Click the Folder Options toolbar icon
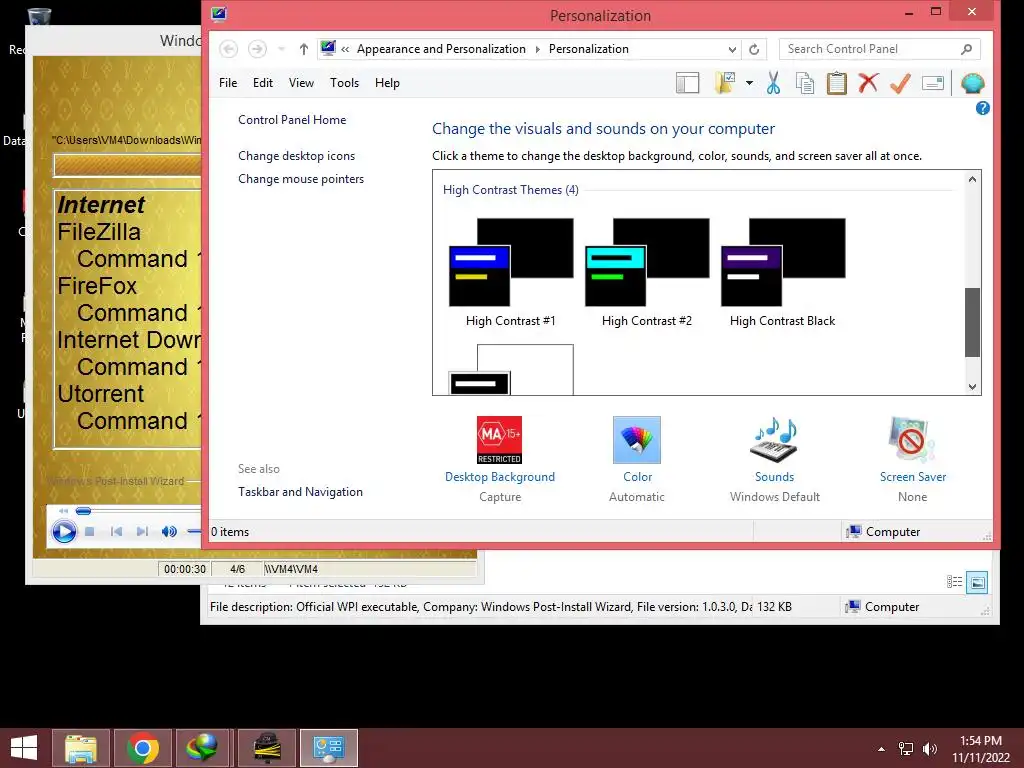The image size is (1024, 768). pyautogui.click(x=726, y=83)
